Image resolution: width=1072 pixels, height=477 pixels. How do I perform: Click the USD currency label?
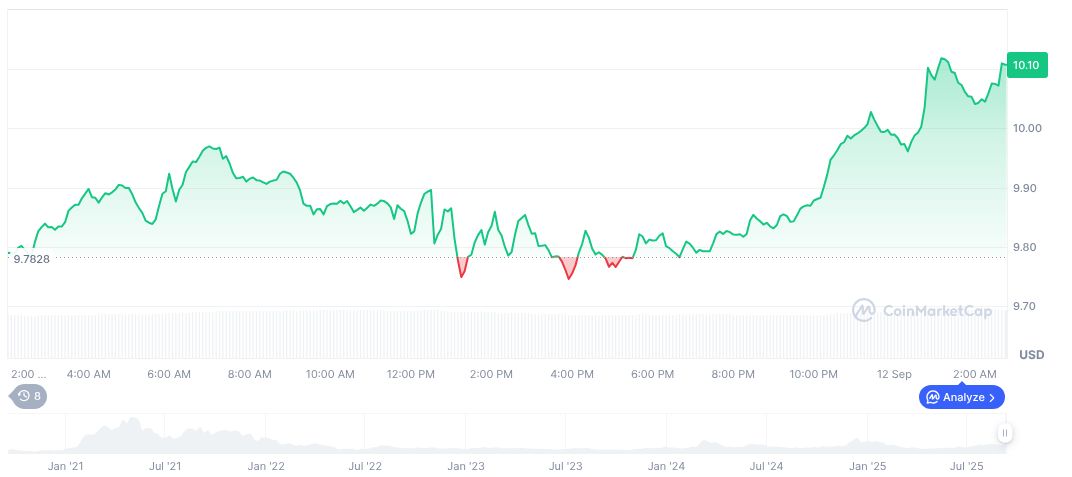pos(1031,355)
